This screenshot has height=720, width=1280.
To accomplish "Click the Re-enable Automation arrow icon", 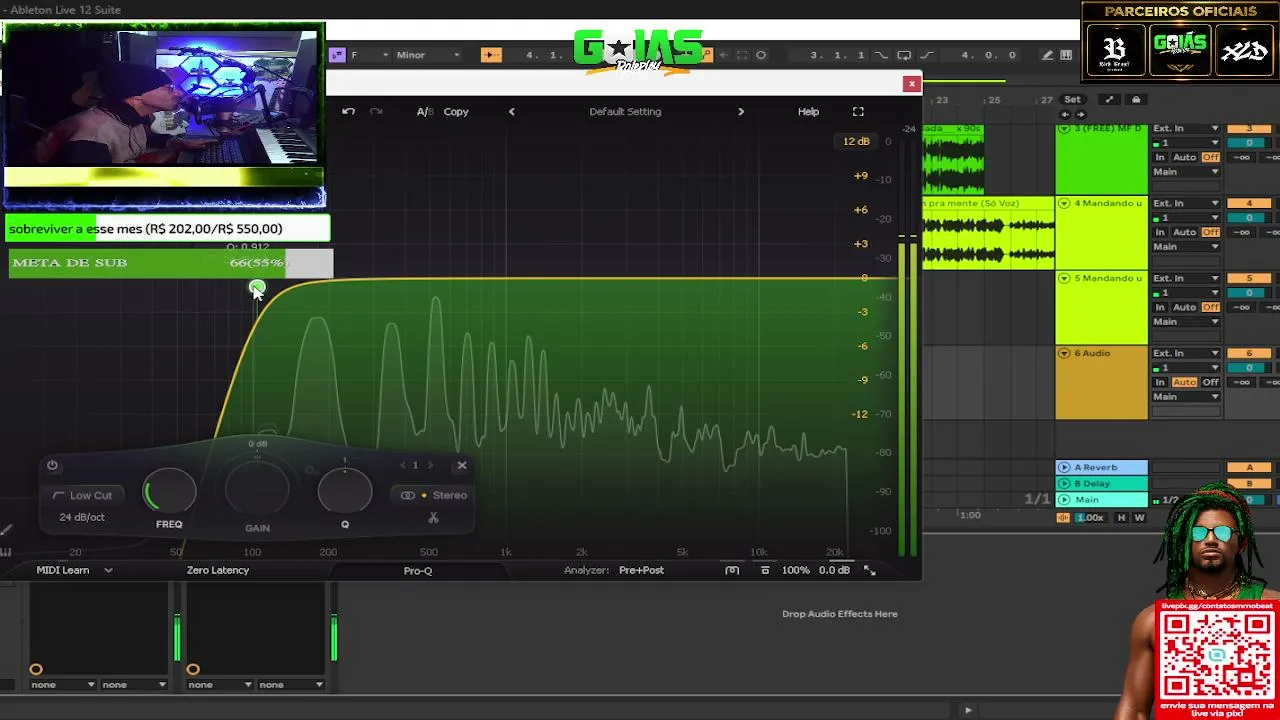I will (724, 55).
